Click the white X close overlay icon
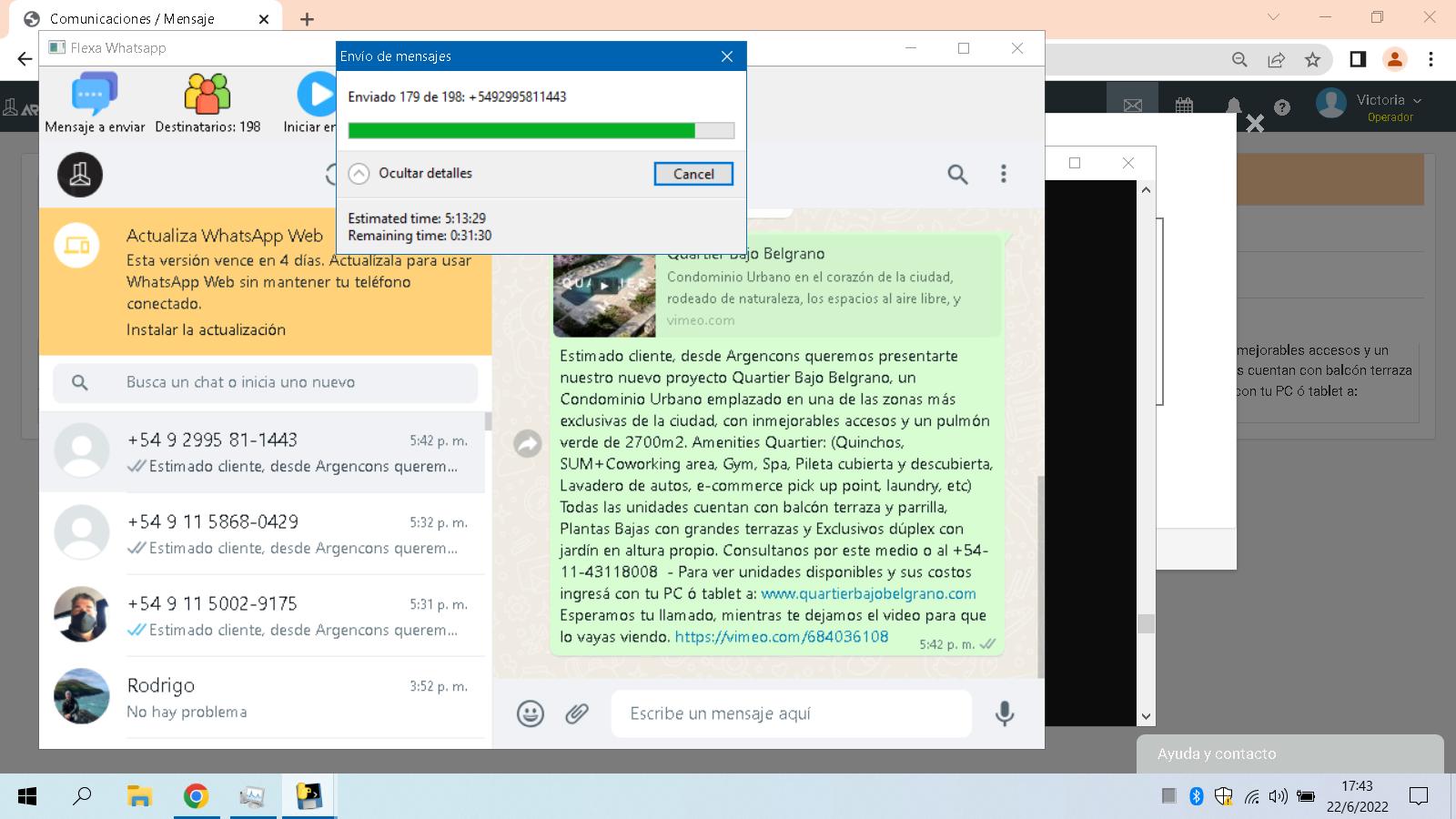The image size is (1456, 819). (1255, 124)
